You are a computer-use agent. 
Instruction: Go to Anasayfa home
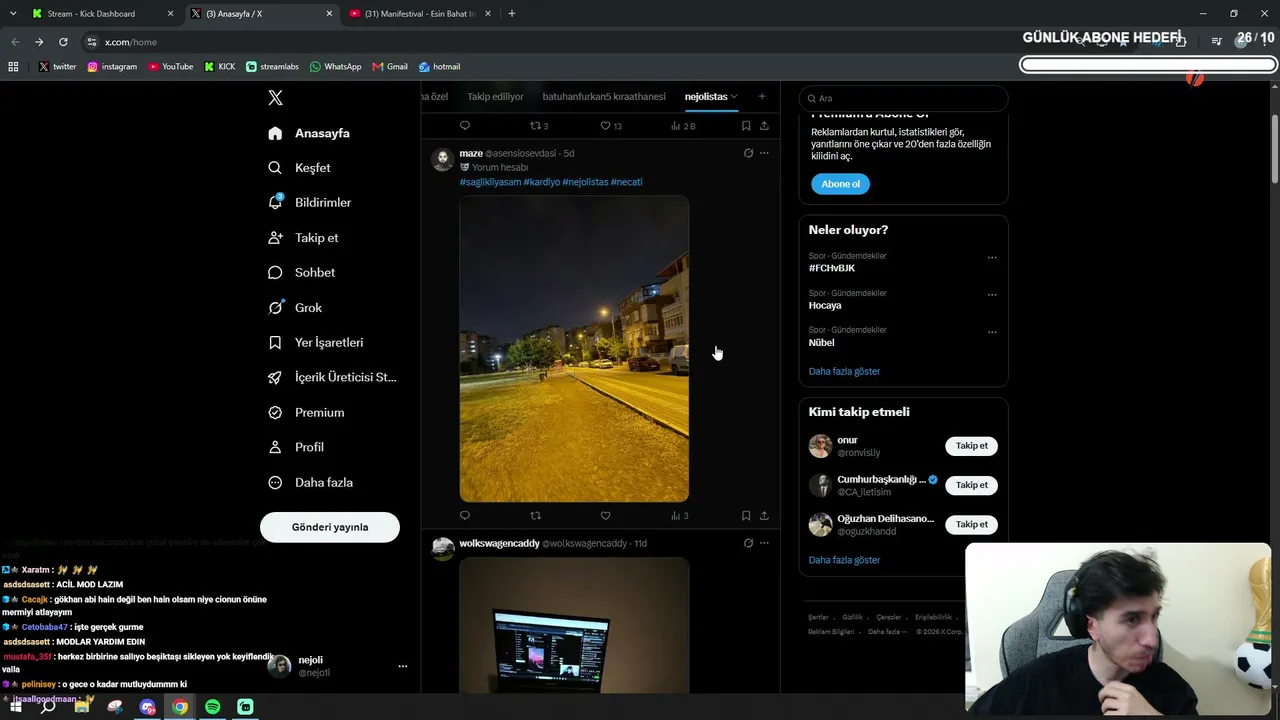point(308,133)
